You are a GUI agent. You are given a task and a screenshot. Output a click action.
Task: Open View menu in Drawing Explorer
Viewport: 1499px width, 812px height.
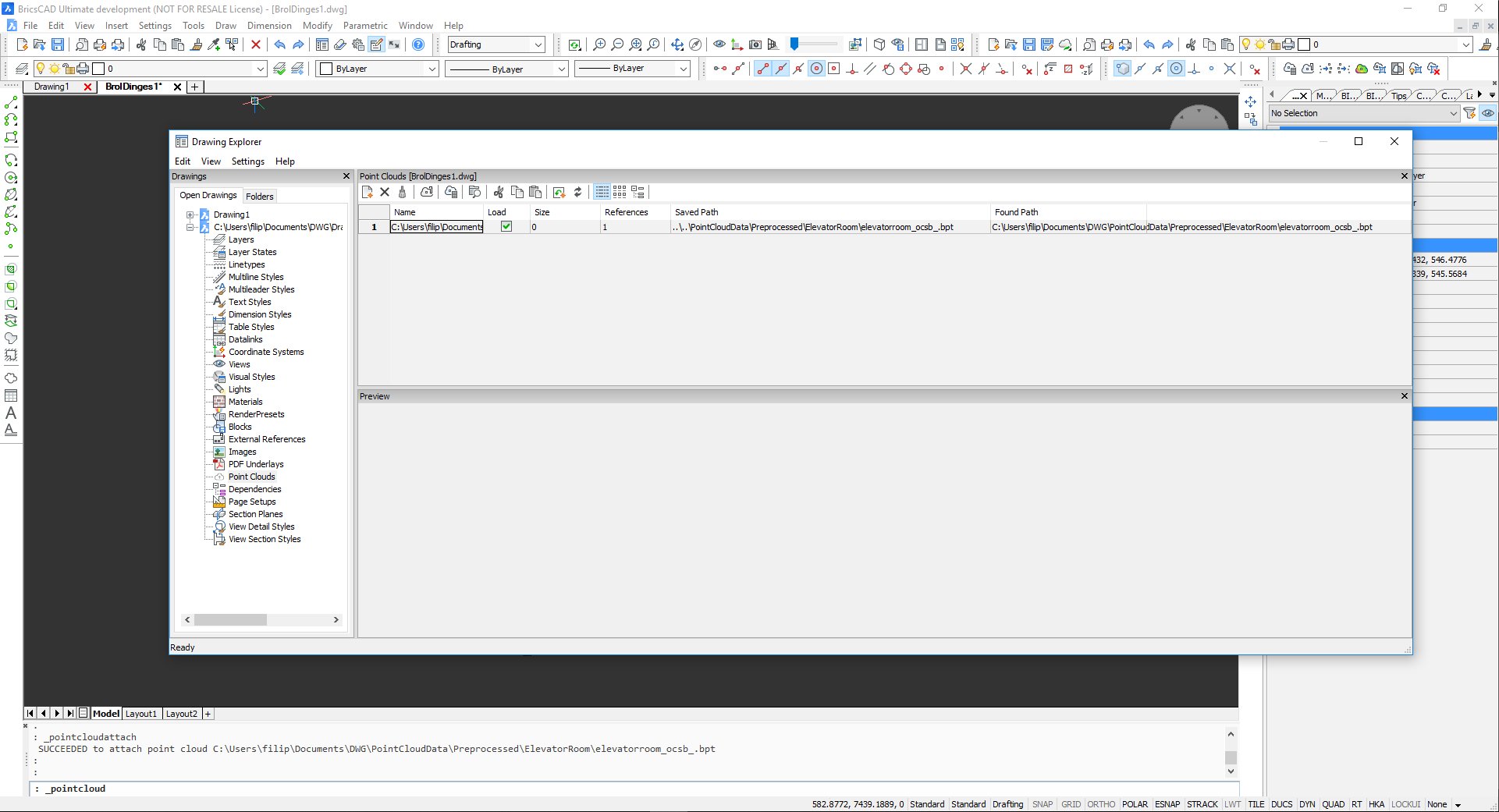pos(211,161)
